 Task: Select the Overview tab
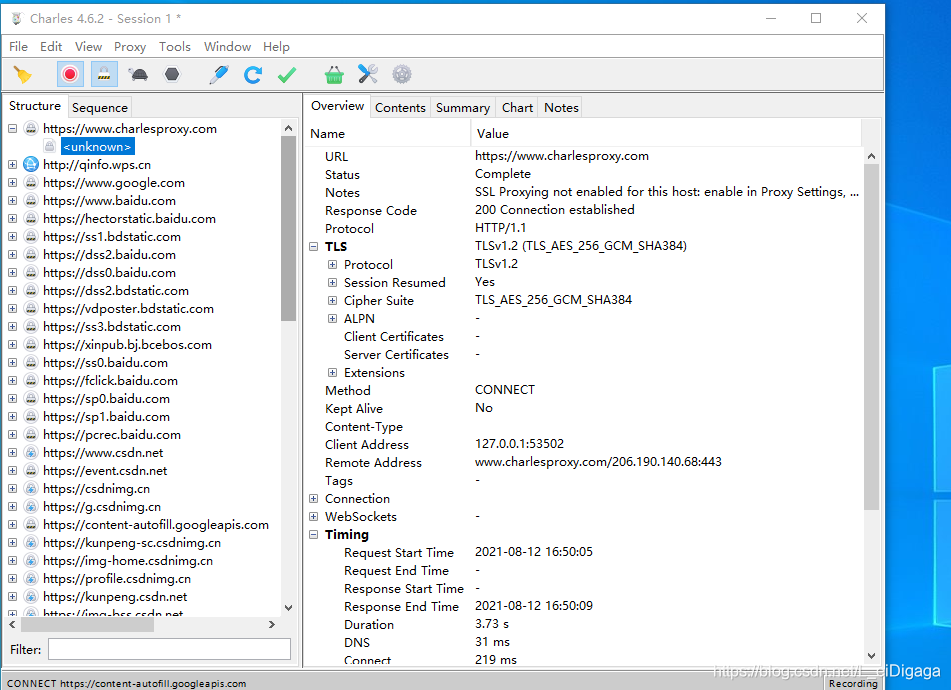pyautogui.click(x=337, y=106)
